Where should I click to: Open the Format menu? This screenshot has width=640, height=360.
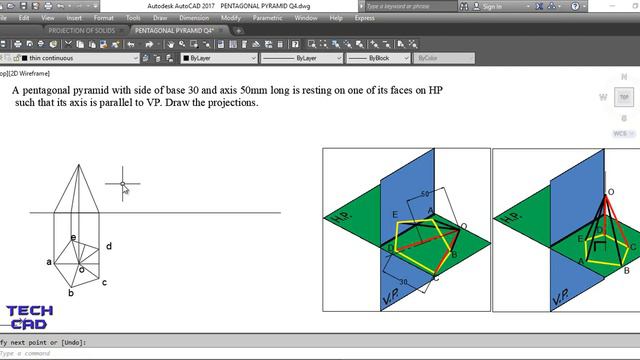click(x=104, y=18)
